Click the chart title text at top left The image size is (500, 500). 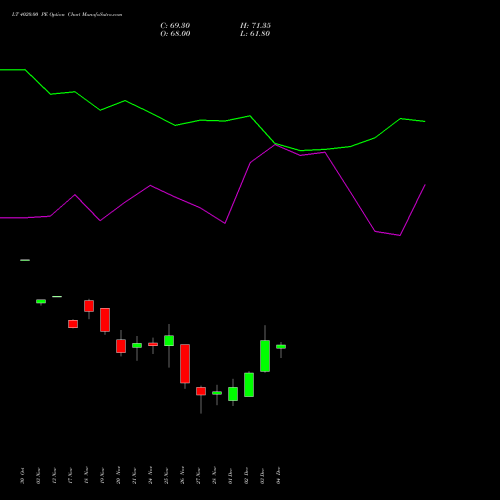point(67,15)
